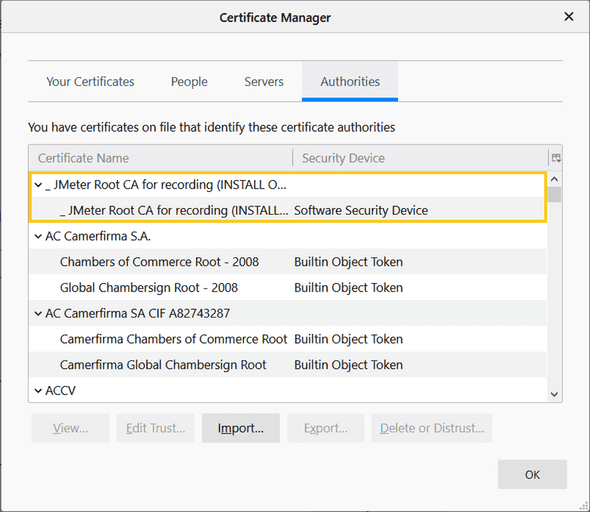Select Camerfirma Global Chambersign Root
590x512 pixels.
click(x=288, y=365)
